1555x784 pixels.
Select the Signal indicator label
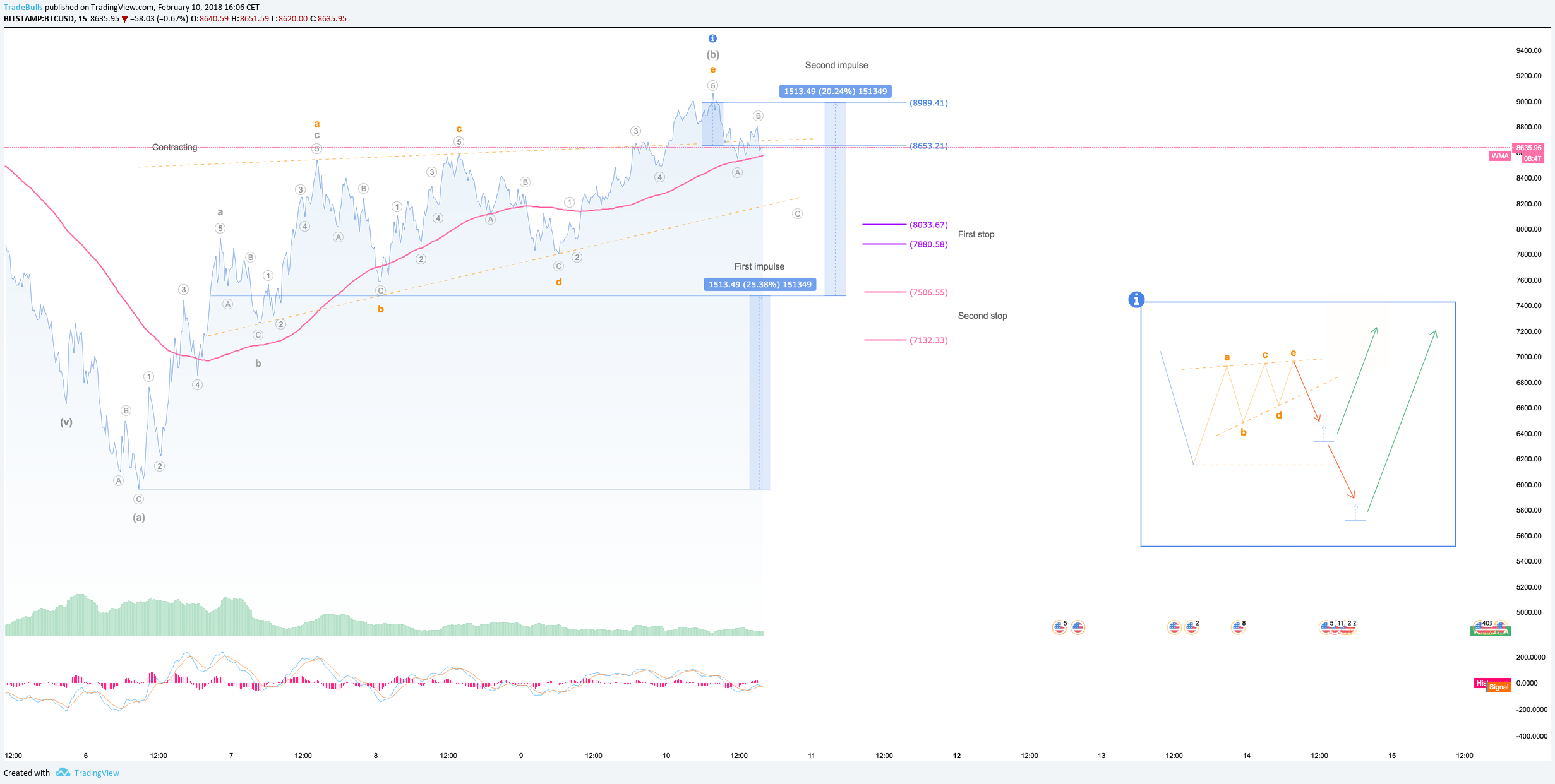click(x=1498, y=687)
